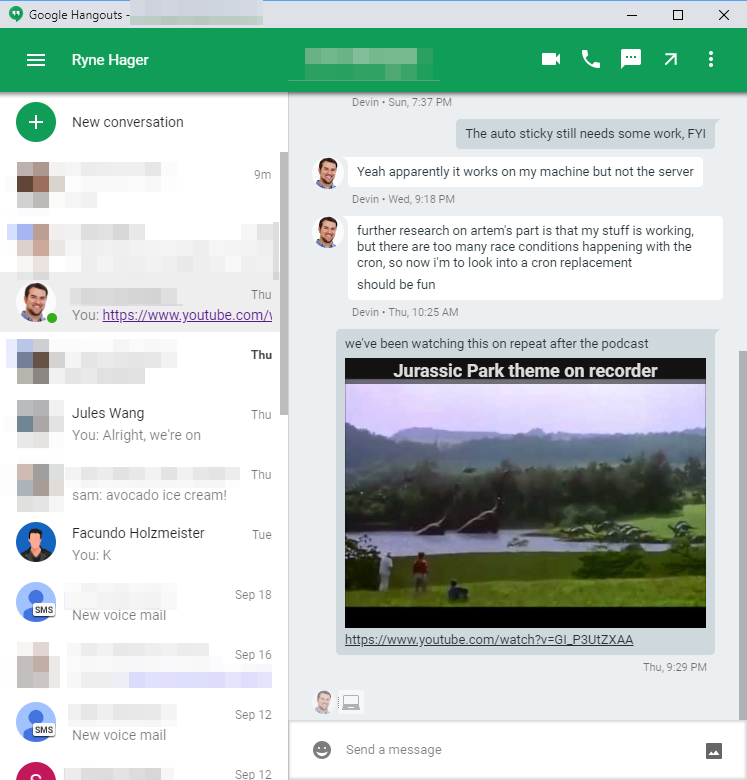Open the youtube.com/watch link in chat
Viewport: 747px width, 780px height.
coord(489,640)
